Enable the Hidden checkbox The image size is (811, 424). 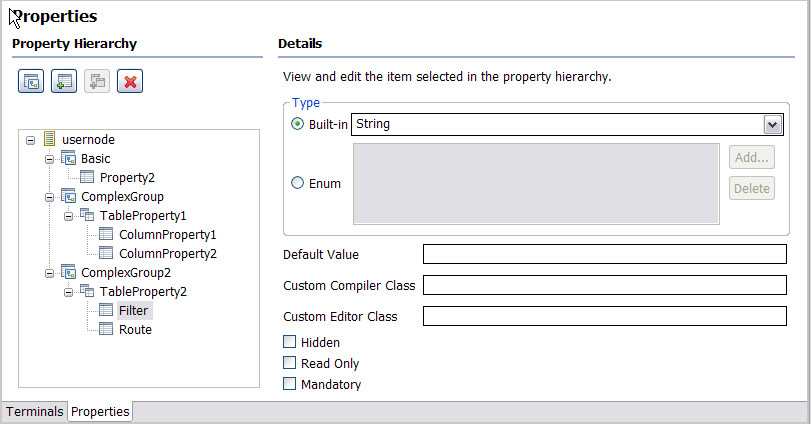tap(290, 342)
